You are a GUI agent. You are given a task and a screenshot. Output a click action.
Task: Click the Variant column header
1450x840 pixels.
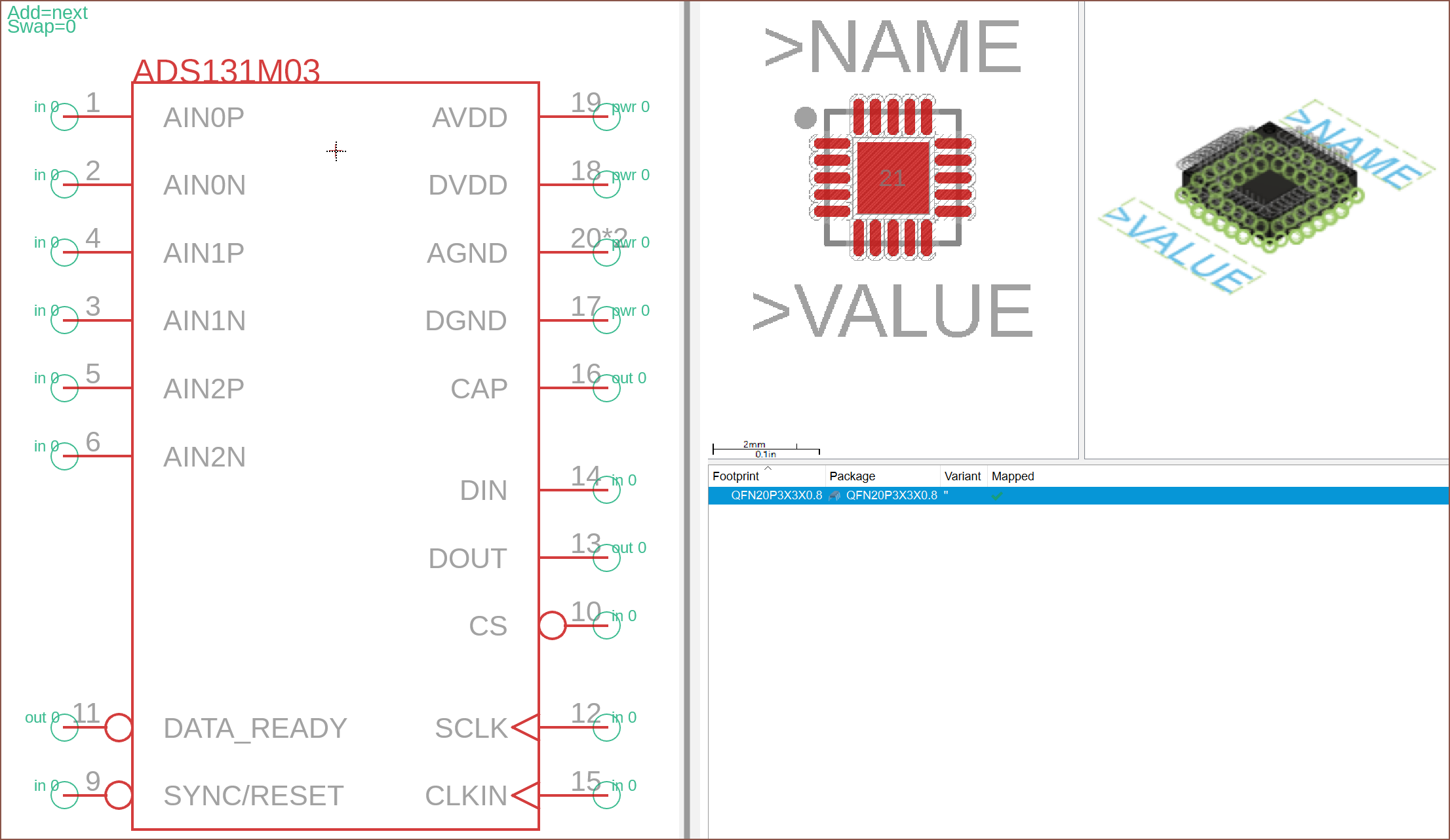(962, 476)
